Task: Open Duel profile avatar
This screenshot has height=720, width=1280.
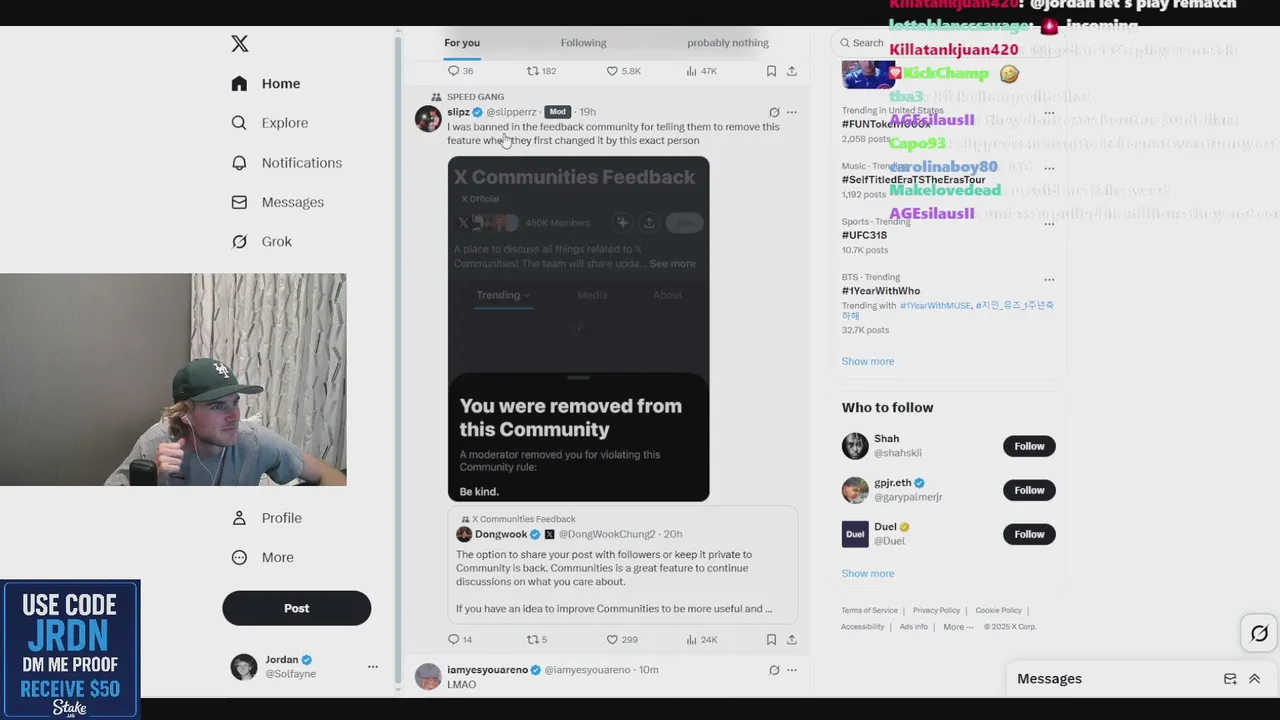Action: click(x=855, y=534)
